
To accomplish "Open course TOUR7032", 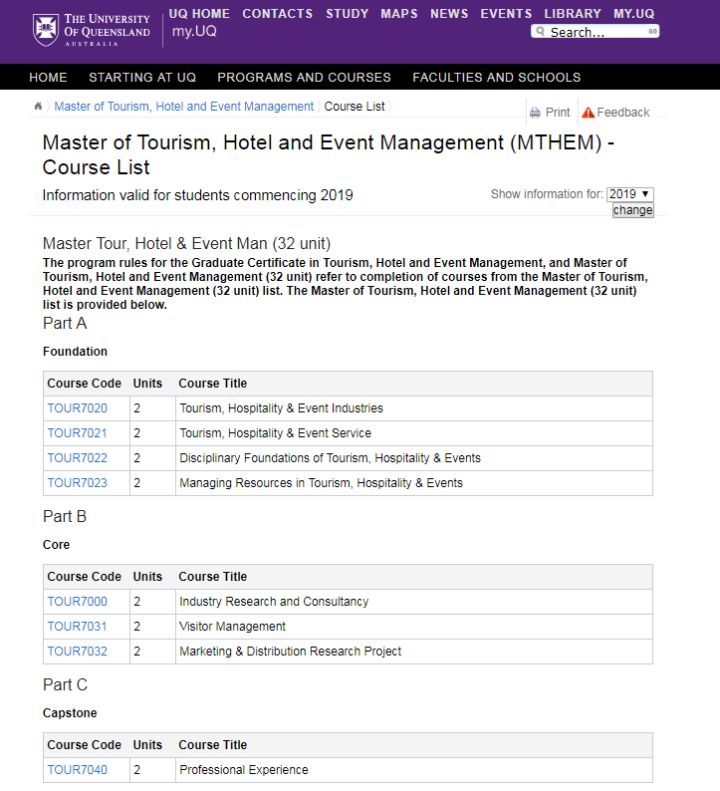I will tap(77, 651).
